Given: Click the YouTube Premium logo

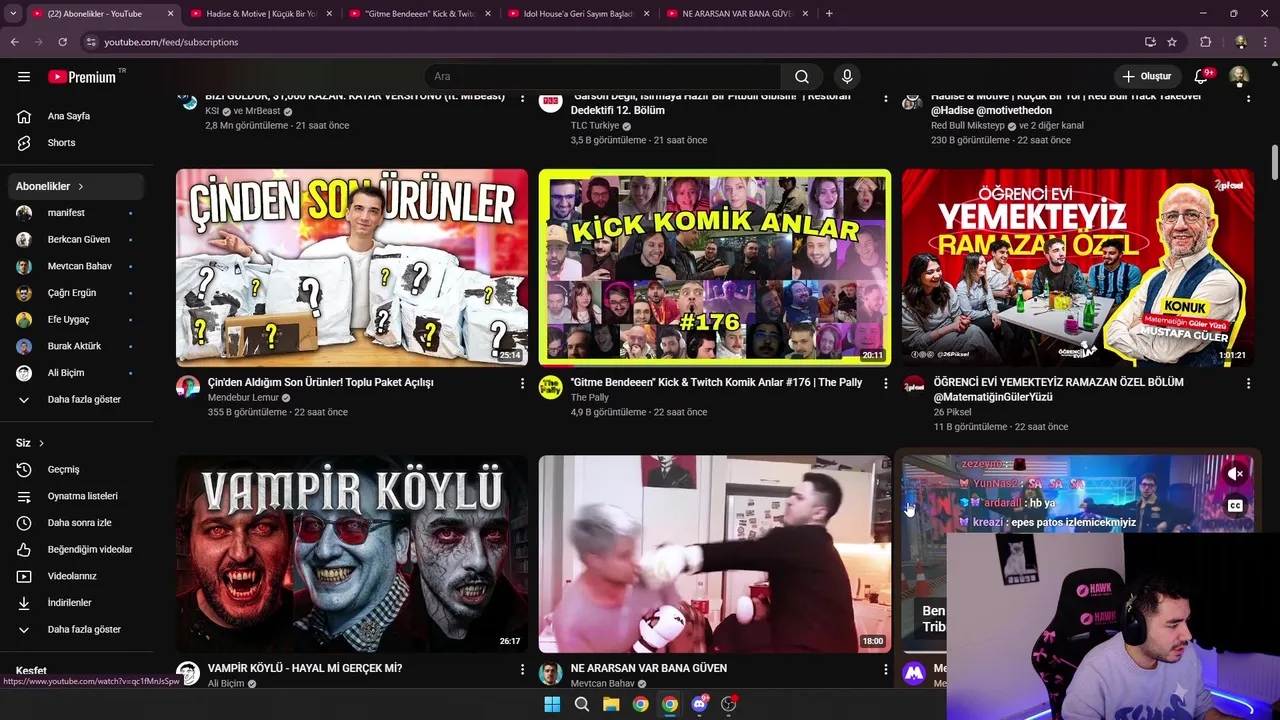Looking at the screenshot, I should tap(82, 77).
